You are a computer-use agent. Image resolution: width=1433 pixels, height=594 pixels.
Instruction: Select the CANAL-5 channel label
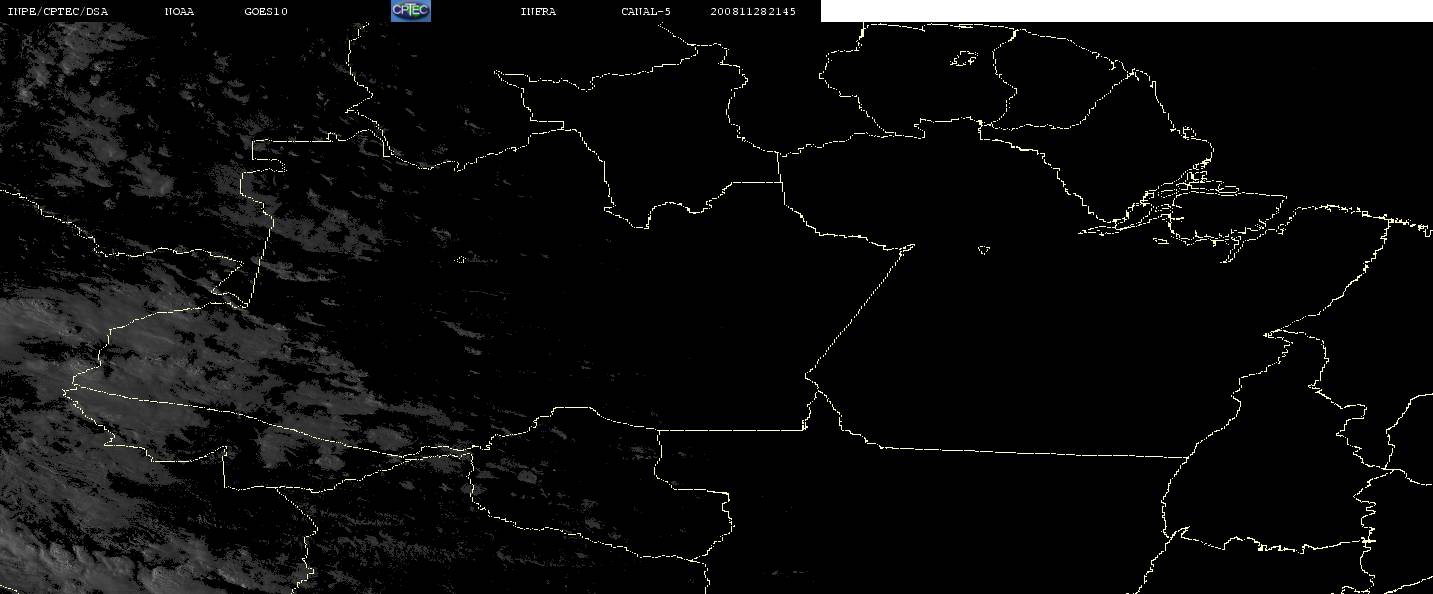click(646, 11)
